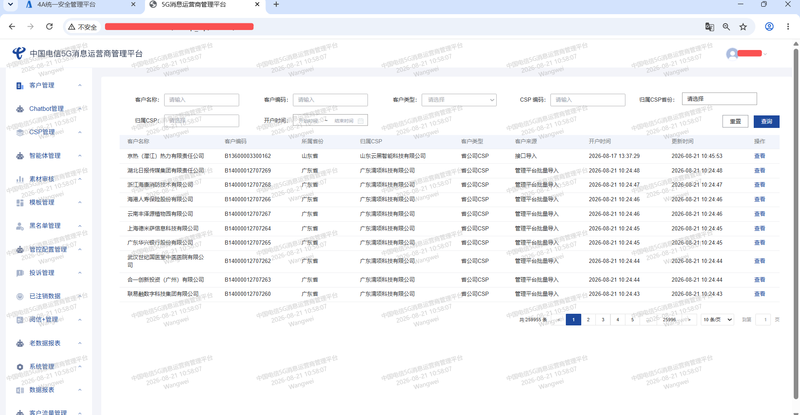Go to page 5 in pagination

pos(633,320)
